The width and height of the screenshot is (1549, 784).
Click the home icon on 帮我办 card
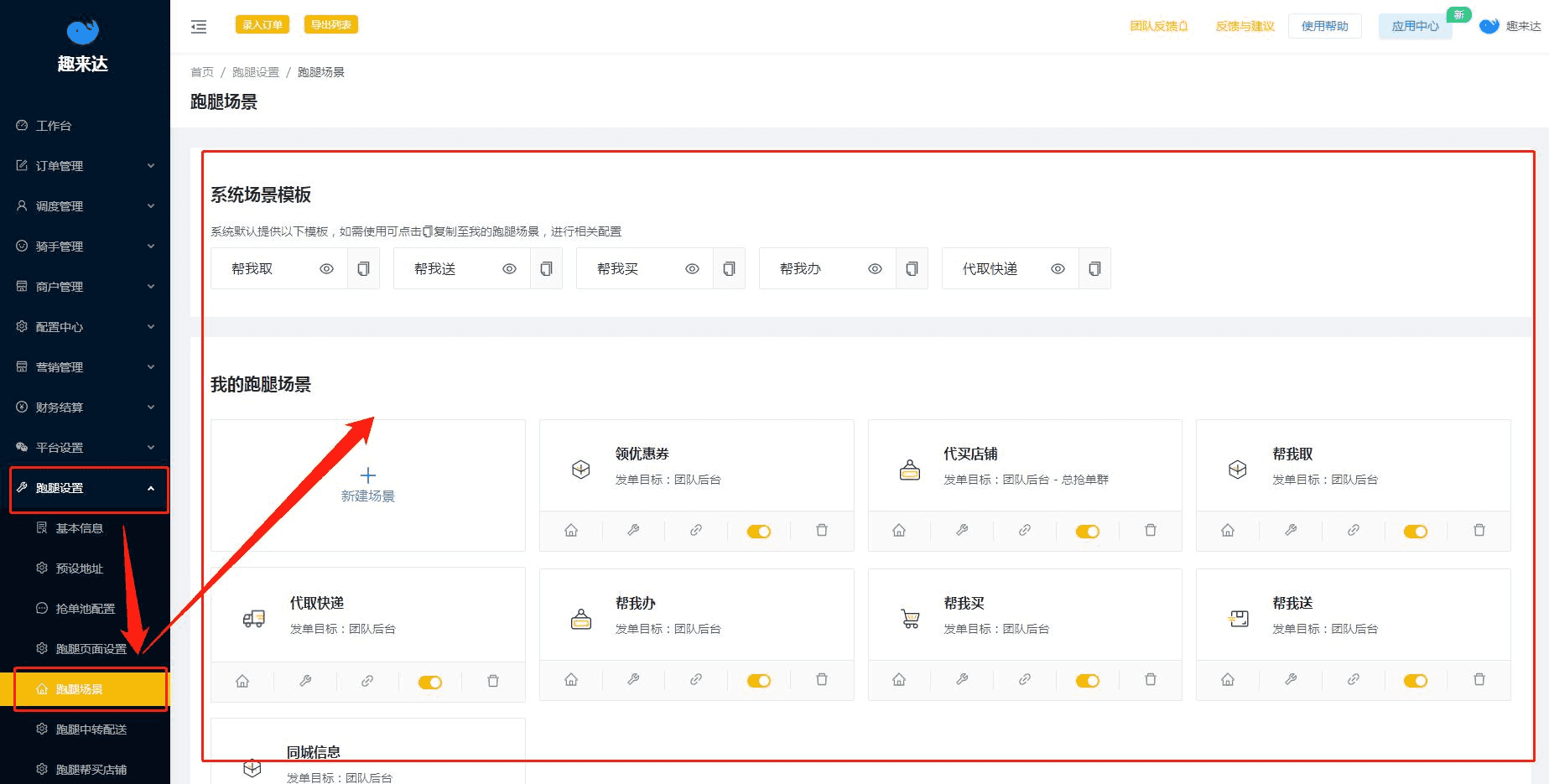(x=571, y=679)
